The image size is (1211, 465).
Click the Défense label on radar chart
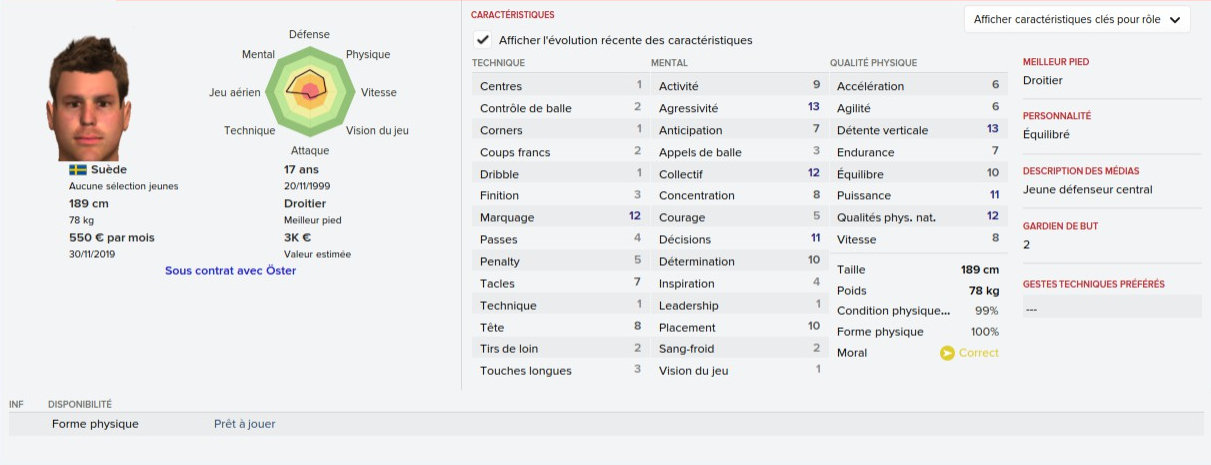click(309, 34)
